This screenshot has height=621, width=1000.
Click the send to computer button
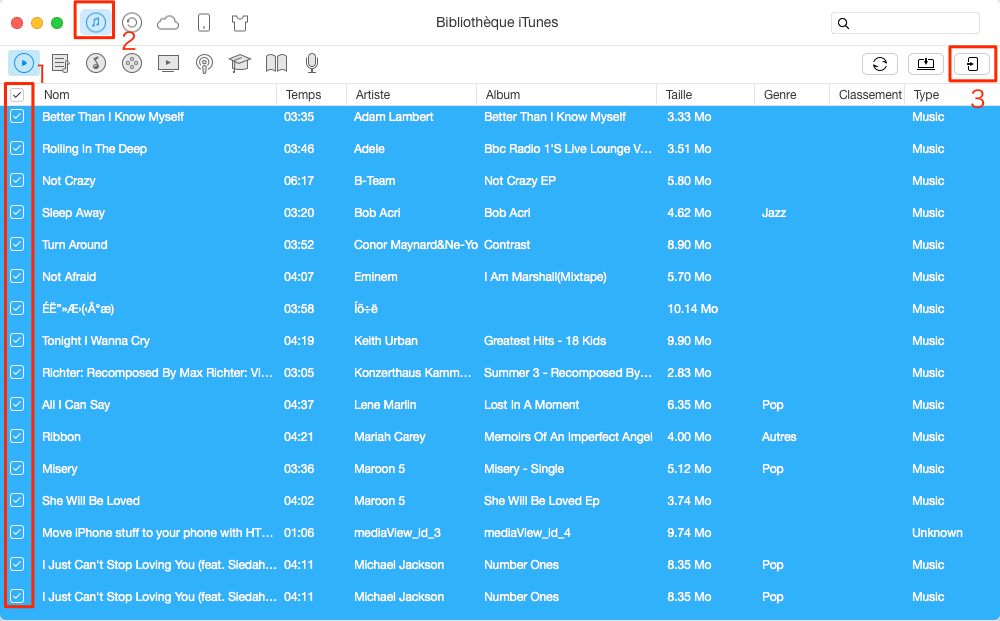tap(925, 64)
